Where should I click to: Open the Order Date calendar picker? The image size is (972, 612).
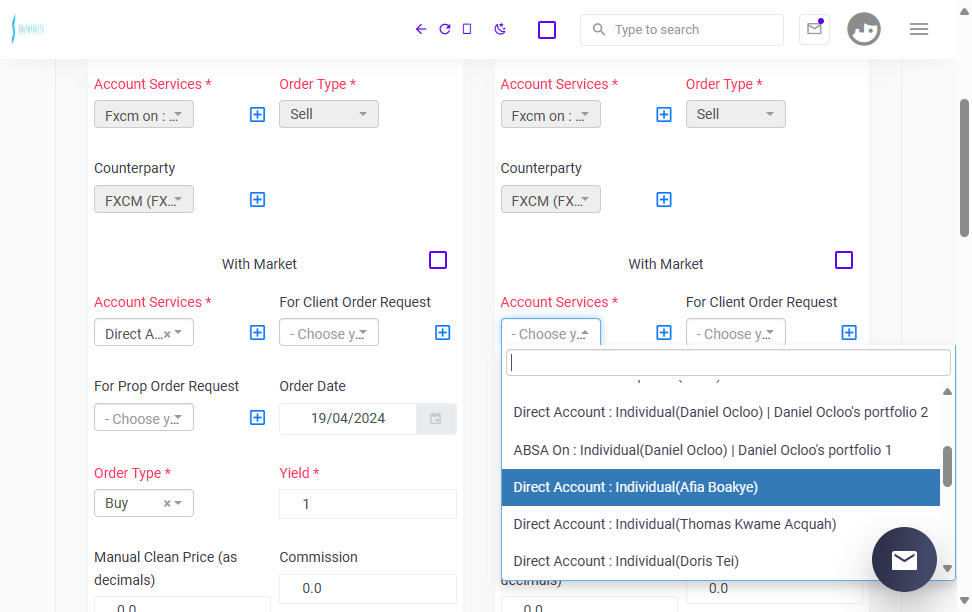tap(436, 419)
